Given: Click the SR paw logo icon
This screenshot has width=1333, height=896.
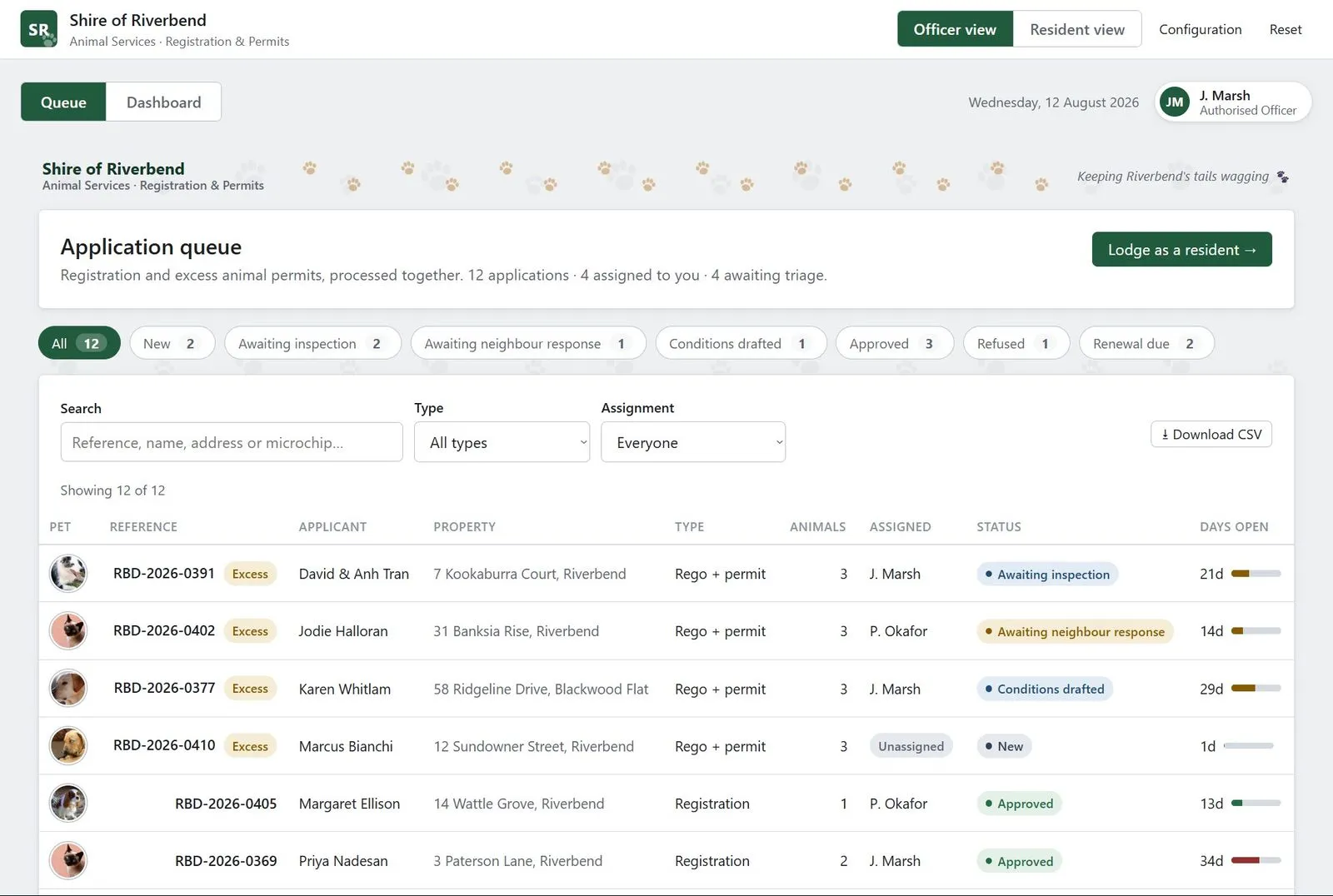Looking at the screenshot, I should [38, 29].
